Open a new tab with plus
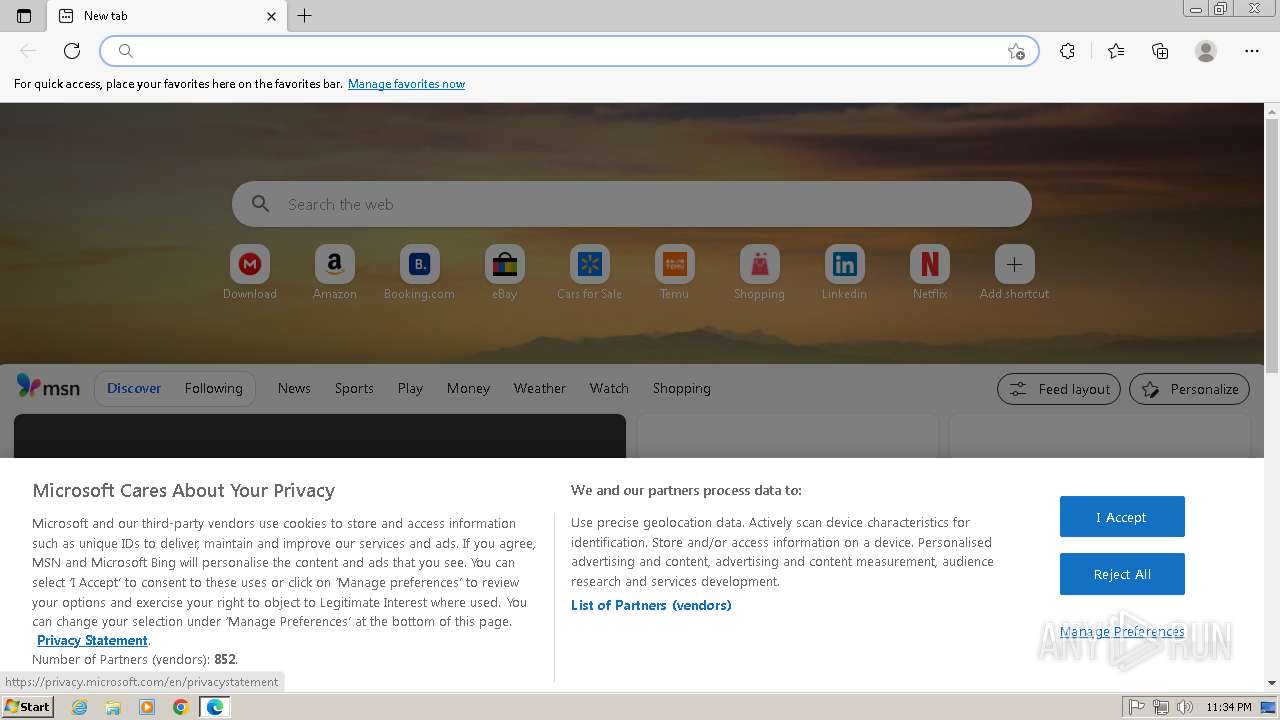This screenshot has width=1280, height=720. 305,16
